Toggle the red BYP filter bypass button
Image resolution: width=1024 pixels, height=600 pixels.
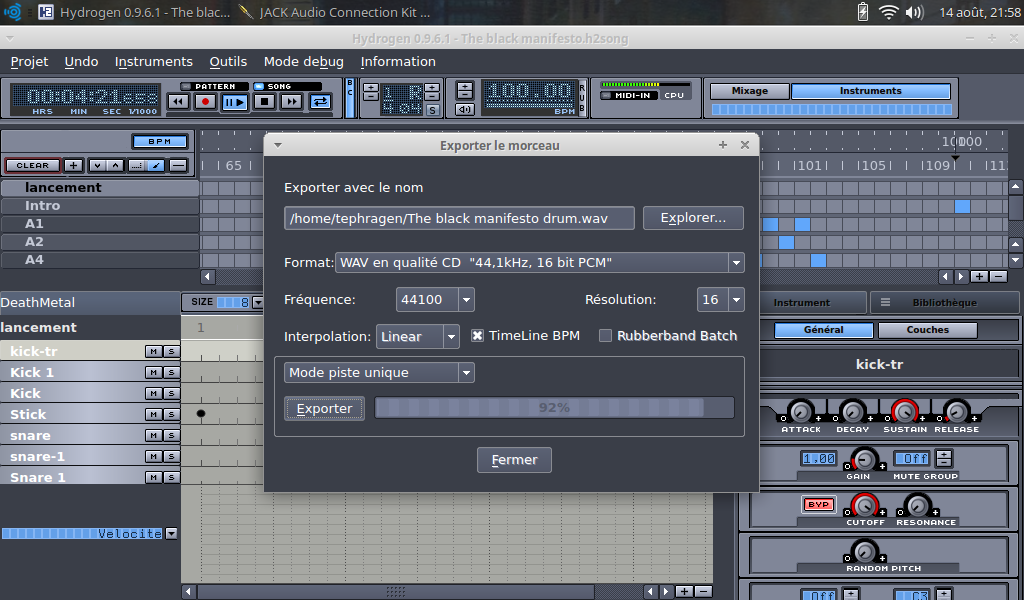click(818, 504)
